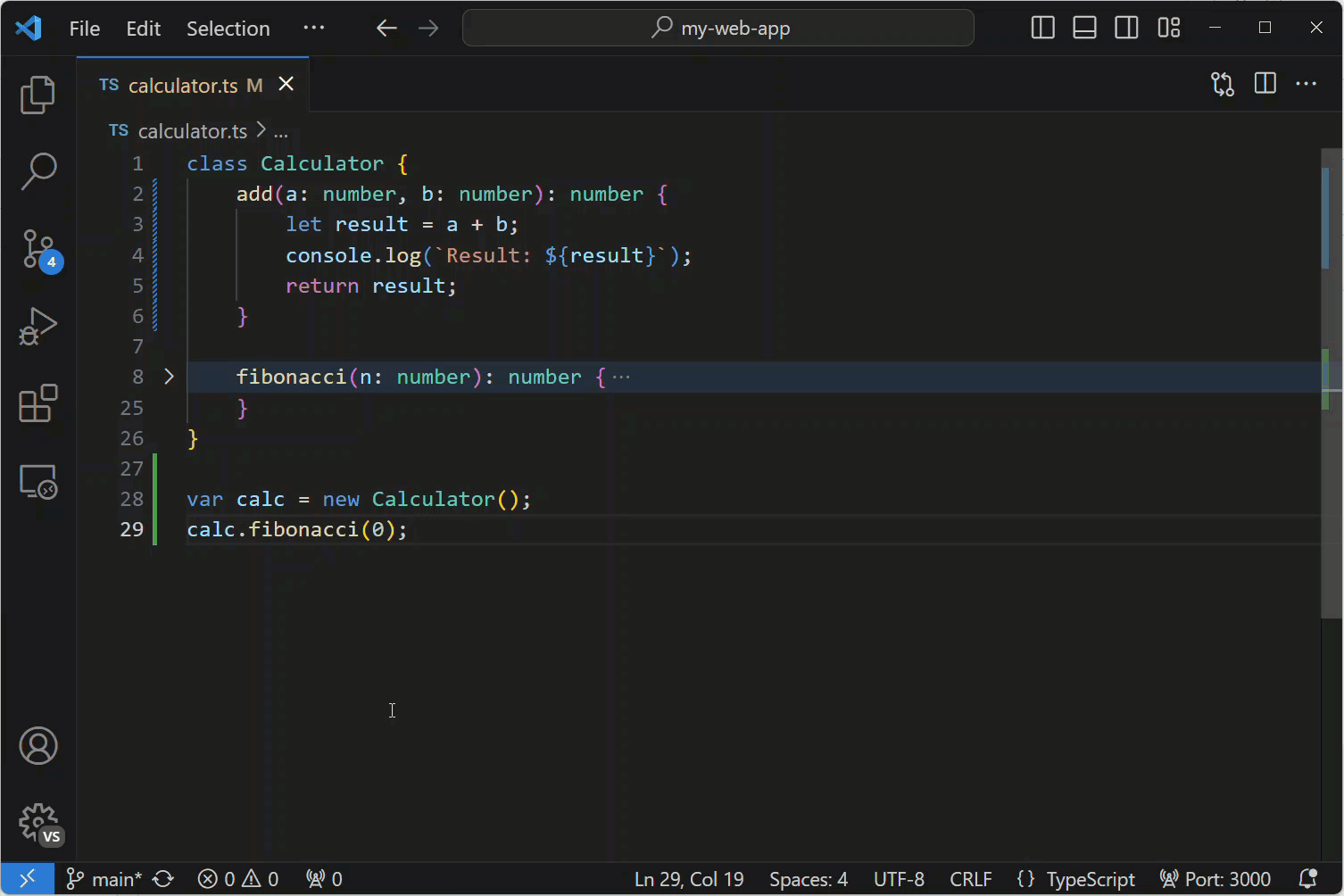Click the Open Changes compare icon

(x=1222, y=84)
